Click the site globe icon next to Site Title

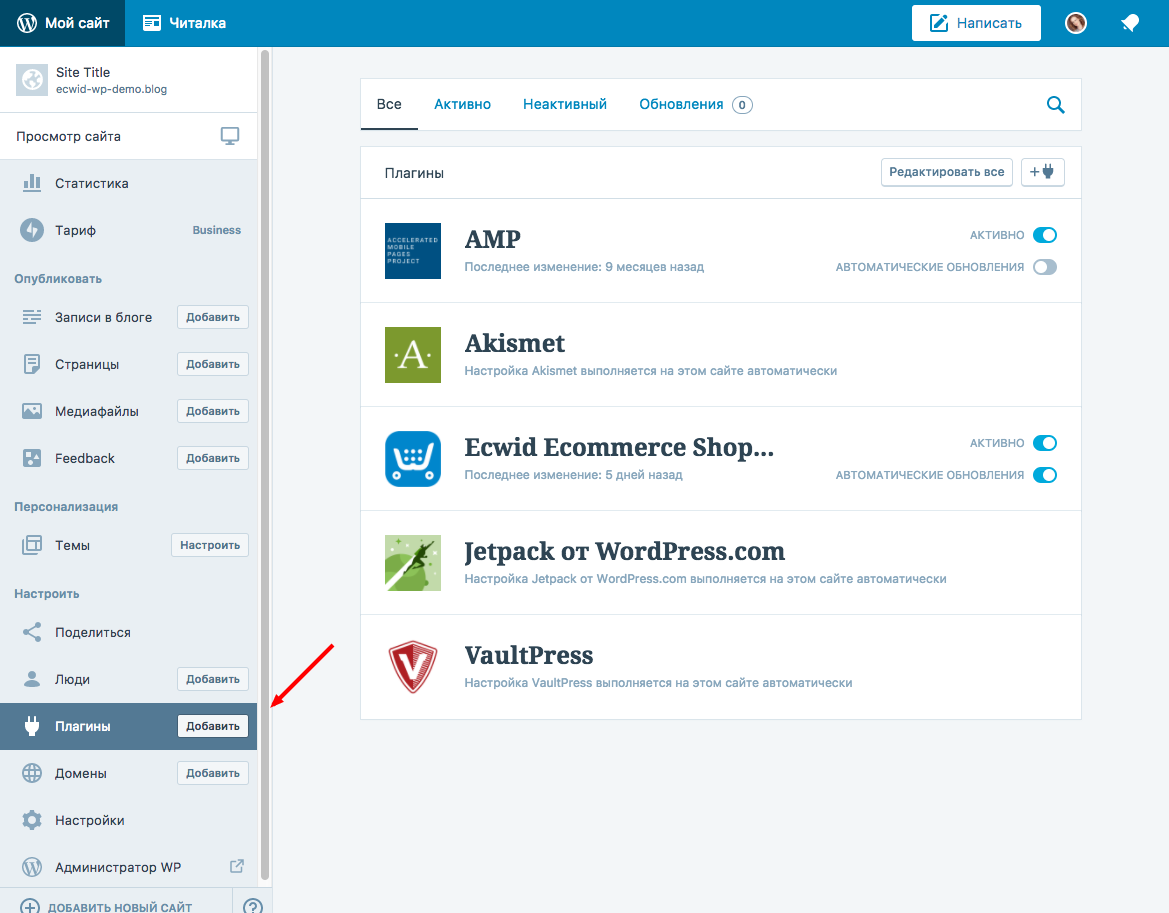click(x=32, y=80)
